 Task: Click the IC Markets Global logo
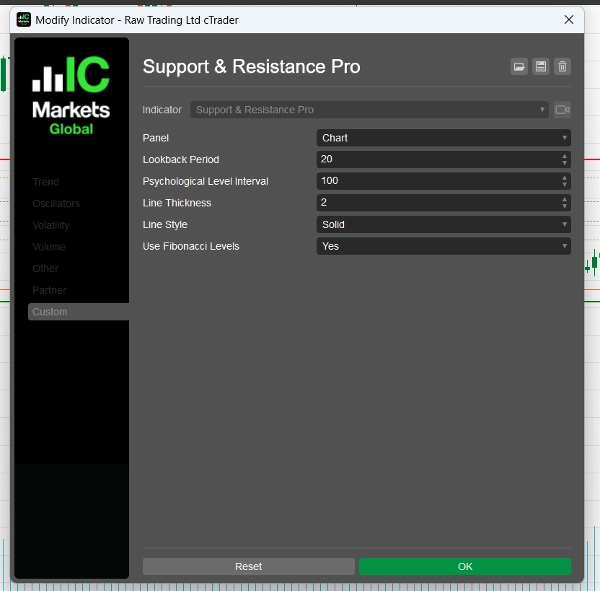[x=71, y=96]
